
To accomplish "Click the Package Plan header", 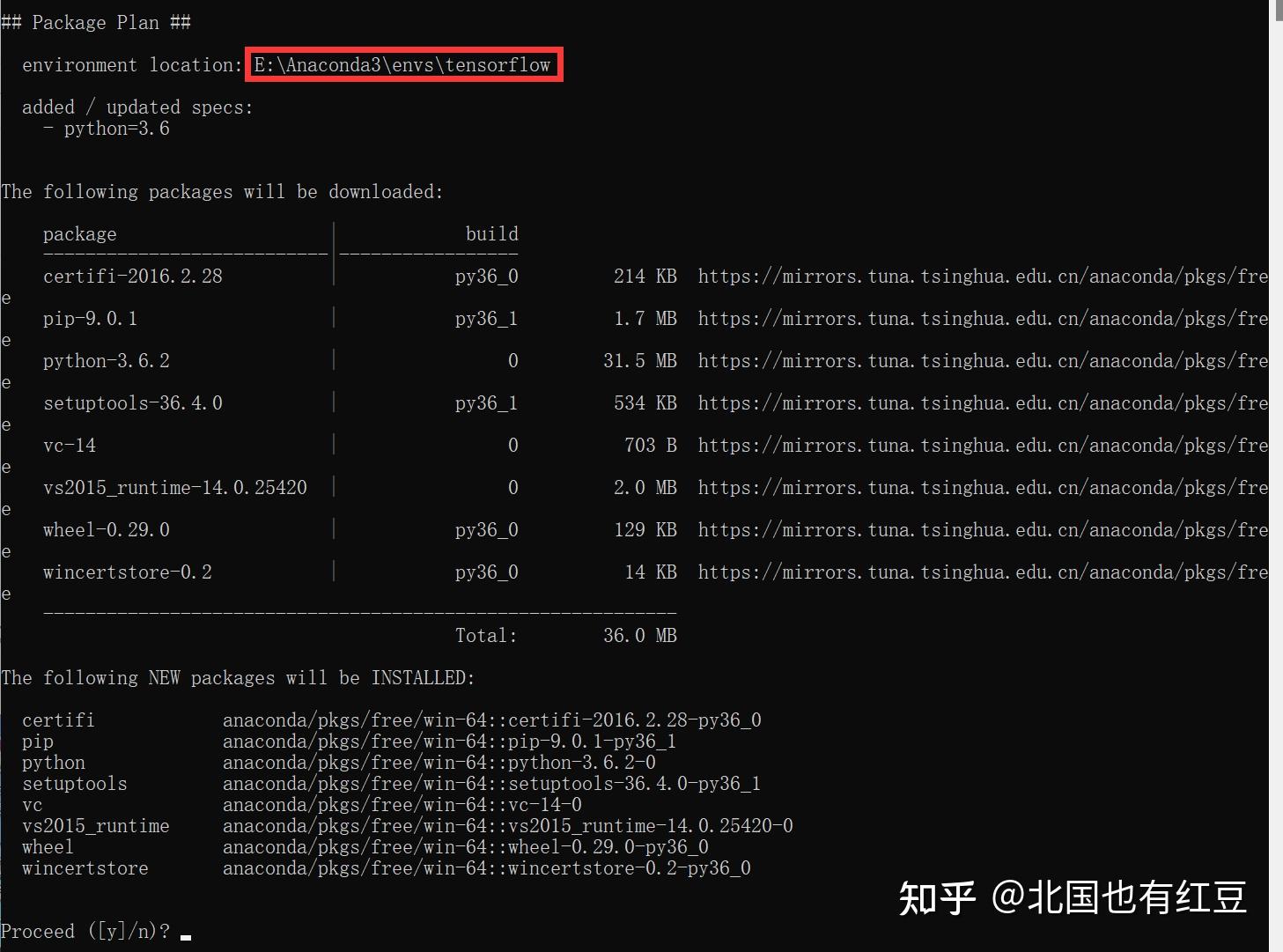I will (x=97, y=22).
